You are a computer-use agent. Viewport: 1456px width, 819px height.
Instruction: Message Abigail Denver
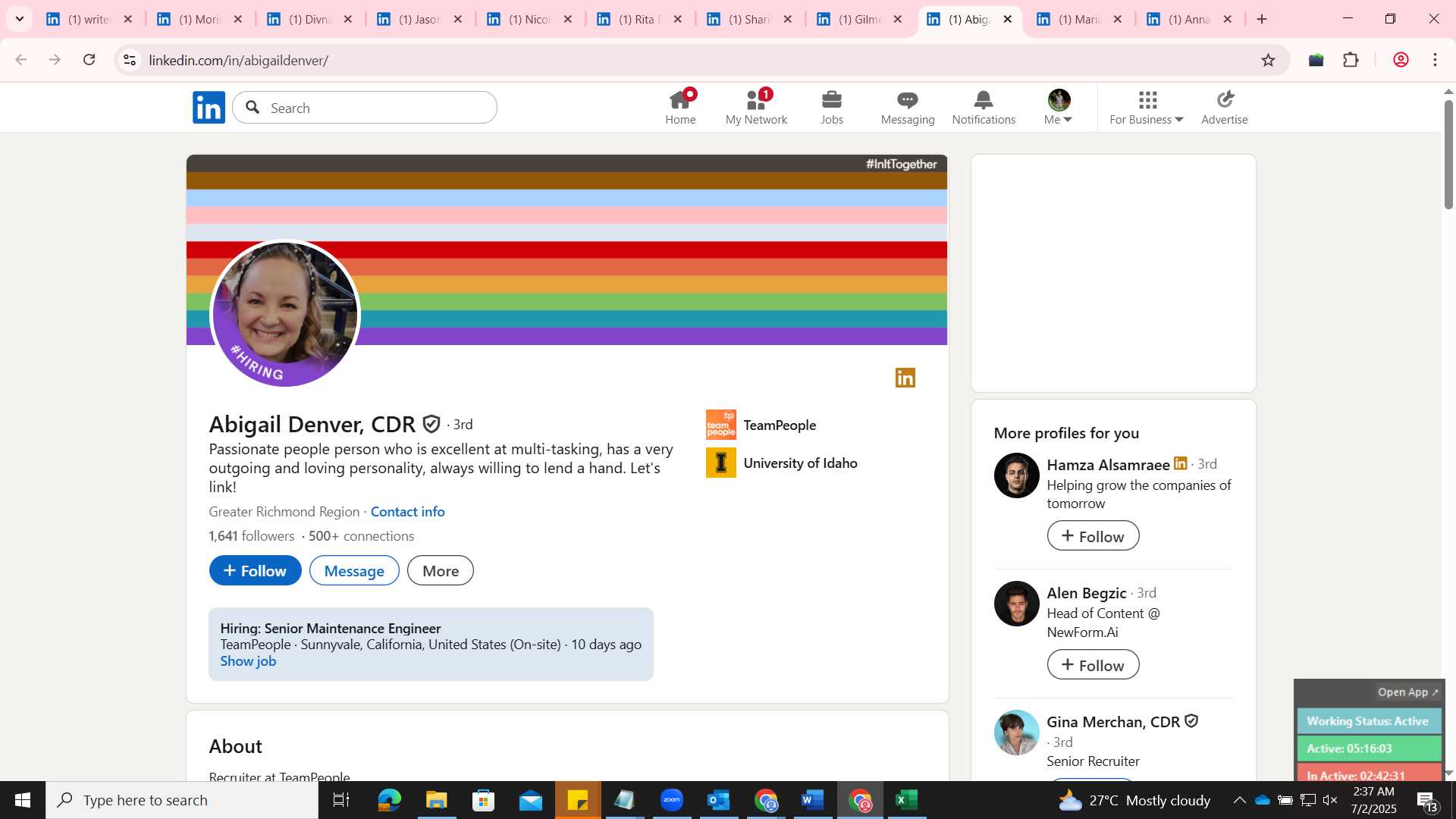click(x=354, y=570)
